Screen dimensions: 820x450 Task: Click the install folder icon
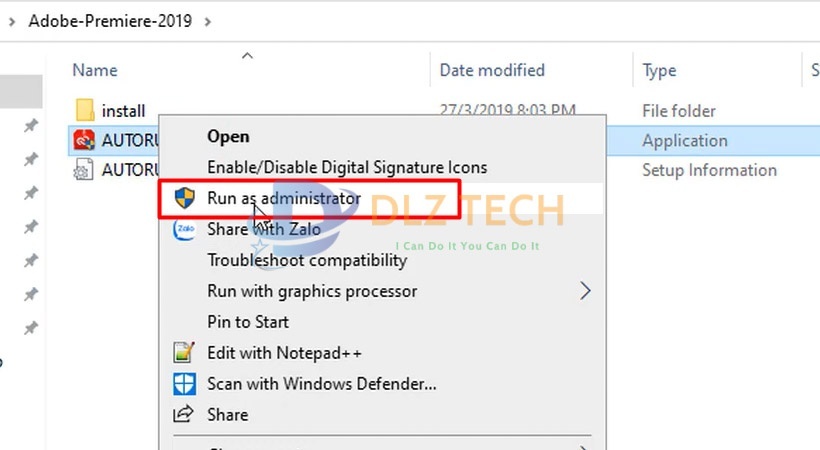click(x=85, y=110)
